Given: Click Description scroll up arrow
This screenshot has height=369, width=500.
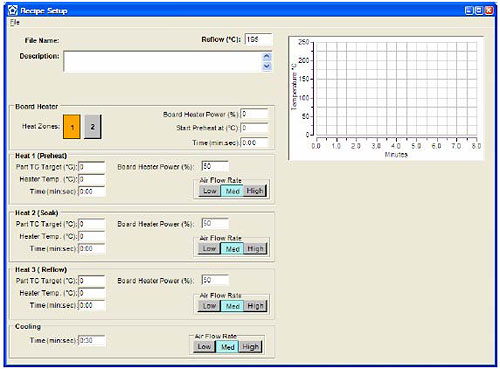Looking at the screenshot, I should point(267,57).
